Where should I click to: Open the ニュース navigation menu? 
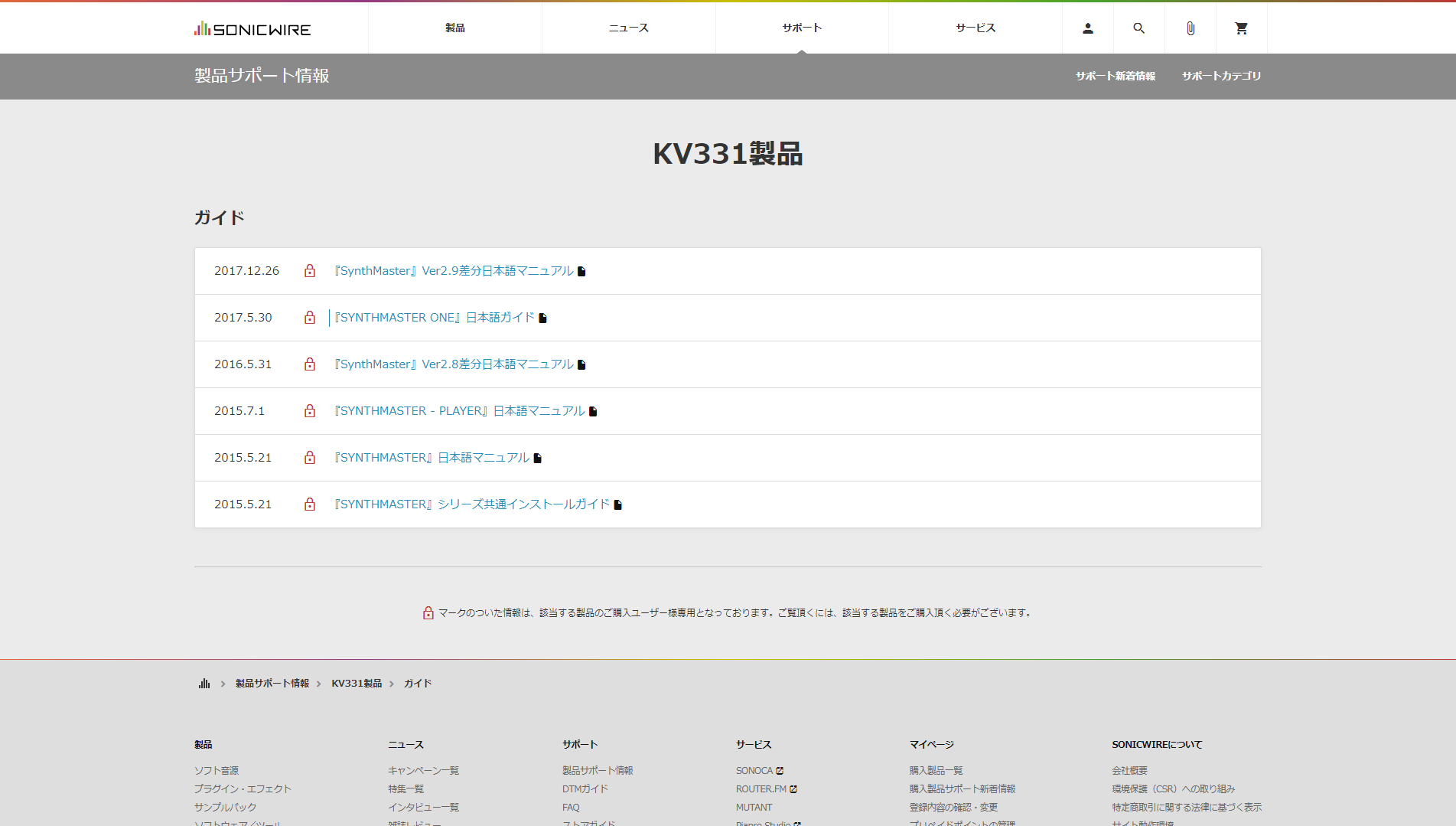coord(629,28)
